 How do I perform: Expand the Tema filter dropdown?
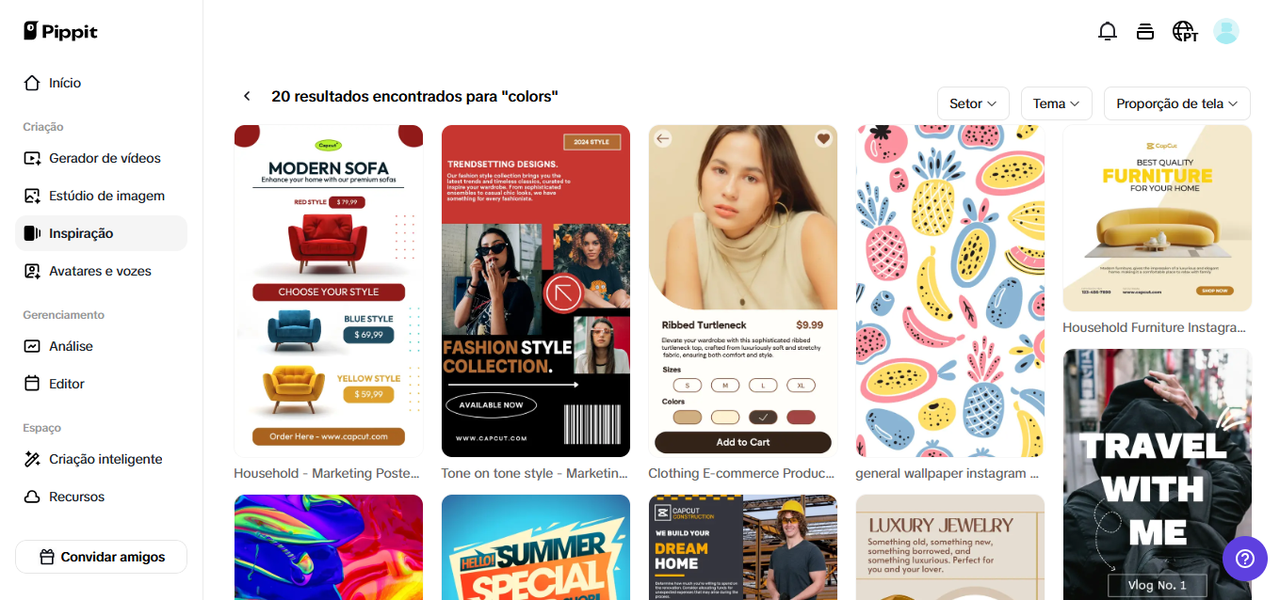pyautogui.click(x=1056, y=103)
